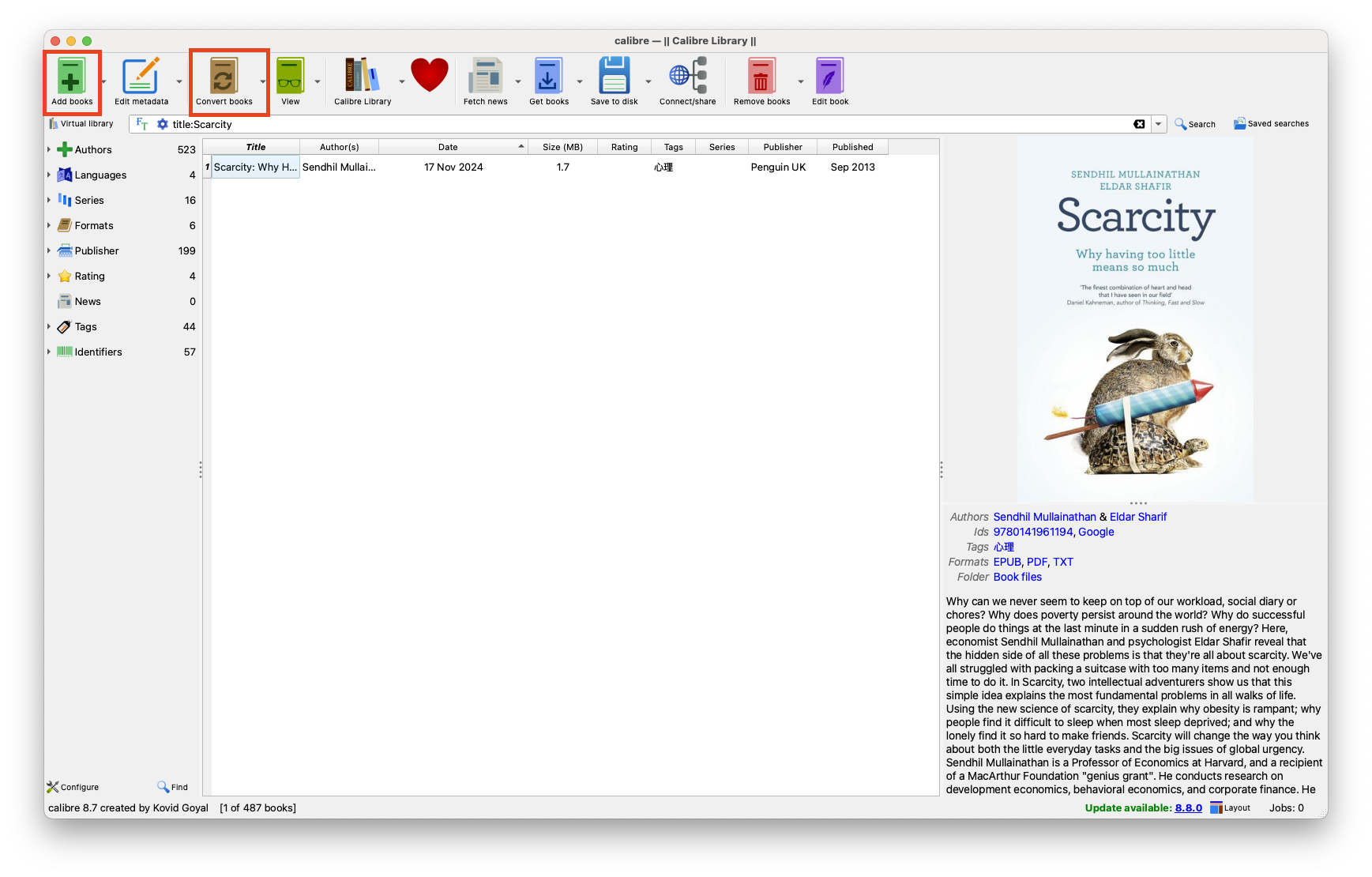Open Save to disk dropdown arrow
The image size is (1372, 877).
pos(648,81)
